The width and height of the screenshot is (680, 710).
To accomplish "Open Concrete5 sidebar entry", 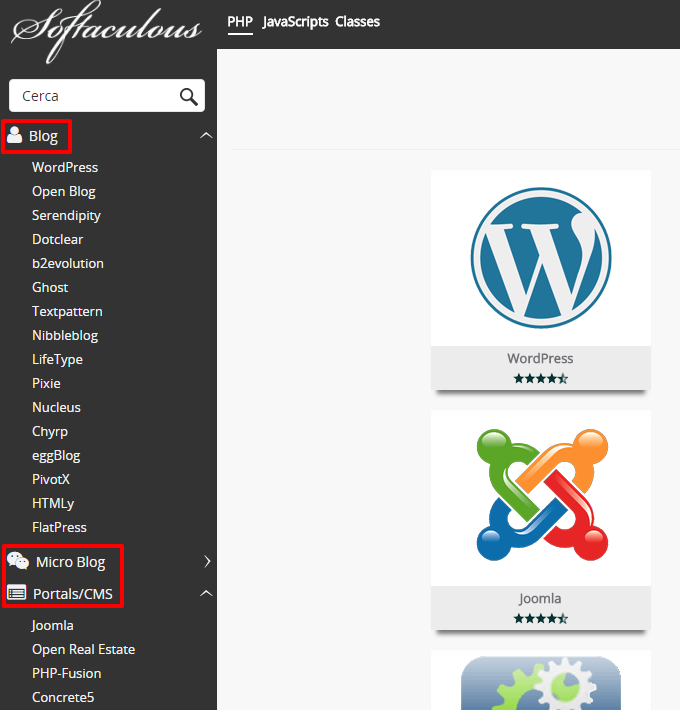I will (63, 698).
